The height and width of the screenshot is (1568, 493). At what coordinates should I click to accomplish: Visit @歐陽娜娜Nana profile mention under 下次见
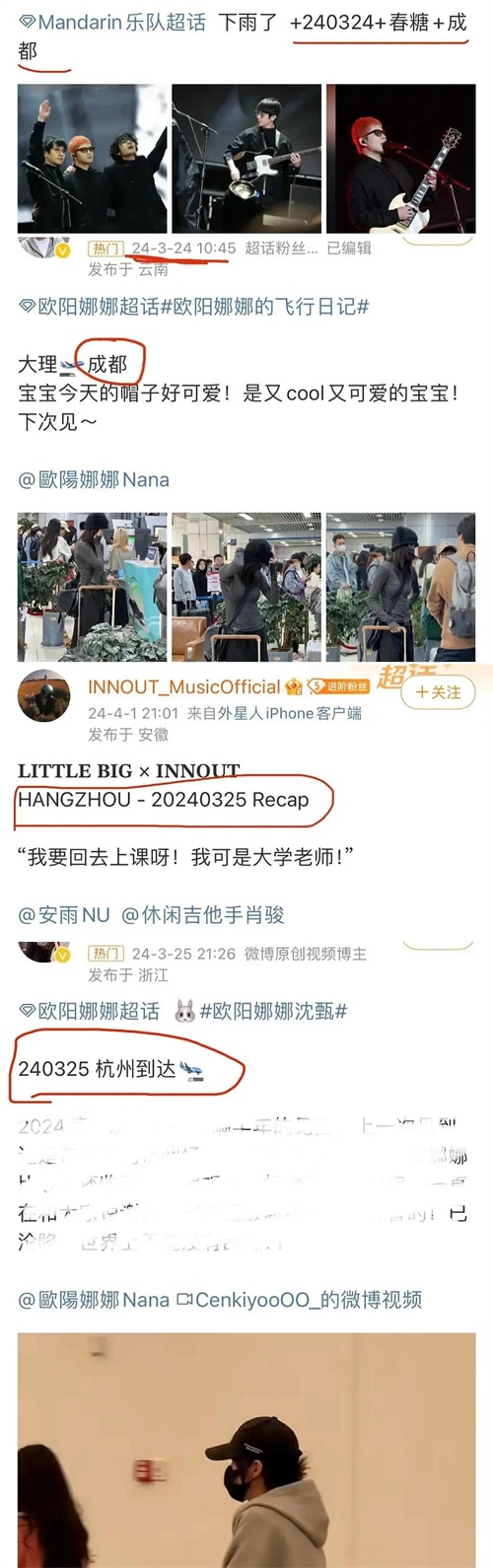(x=94, y=480)
